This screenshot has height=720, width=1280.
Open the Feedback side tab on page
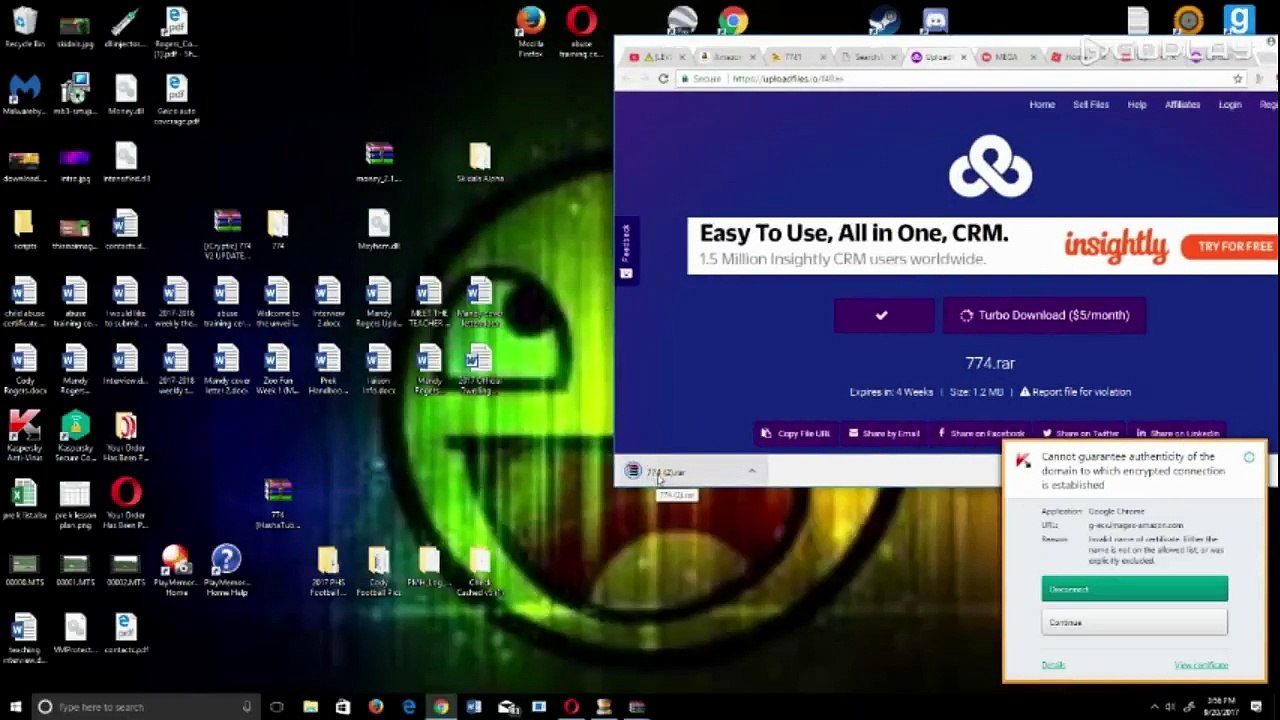[x=626, y=251]
